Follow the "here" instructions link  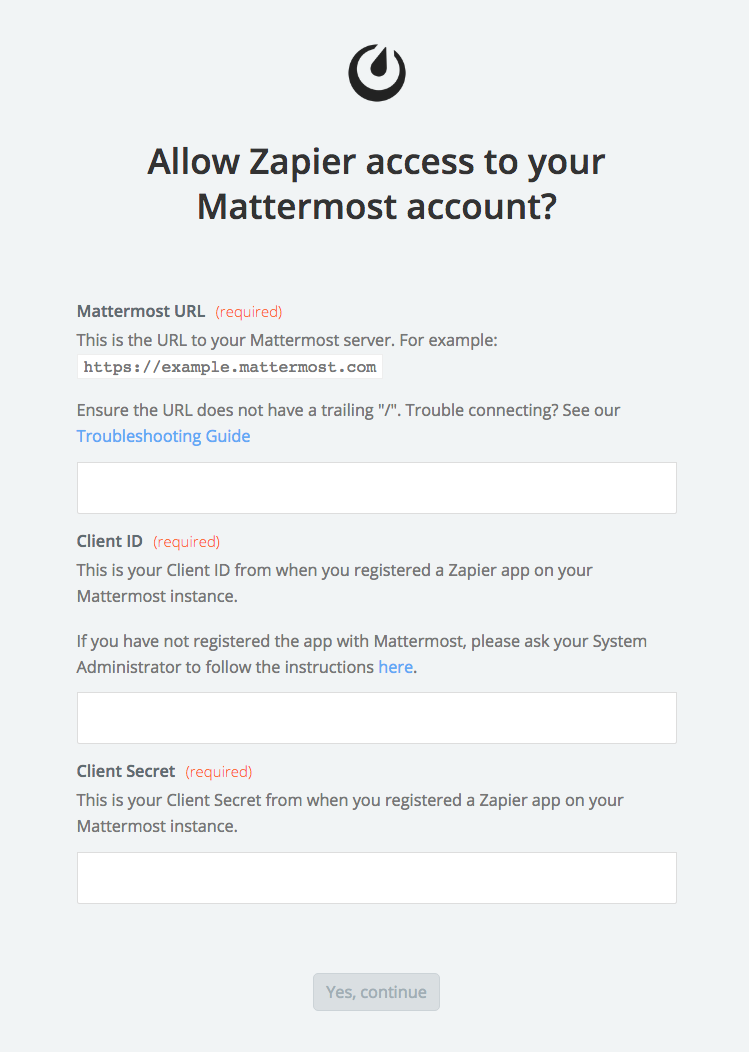pyautogui.click(x=395, y=667)
